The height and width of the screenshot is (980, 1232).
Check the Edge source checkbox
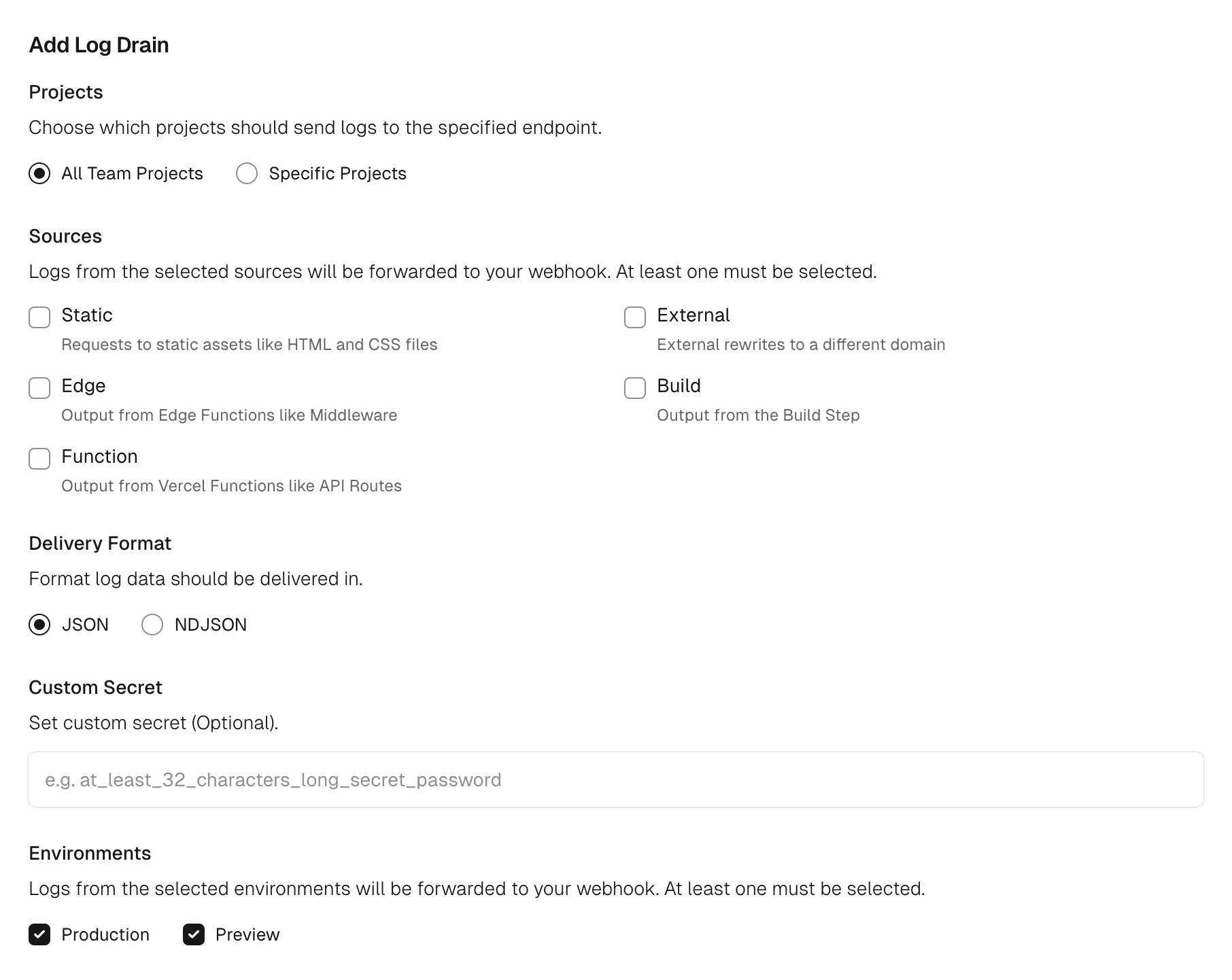pos(39,388)
